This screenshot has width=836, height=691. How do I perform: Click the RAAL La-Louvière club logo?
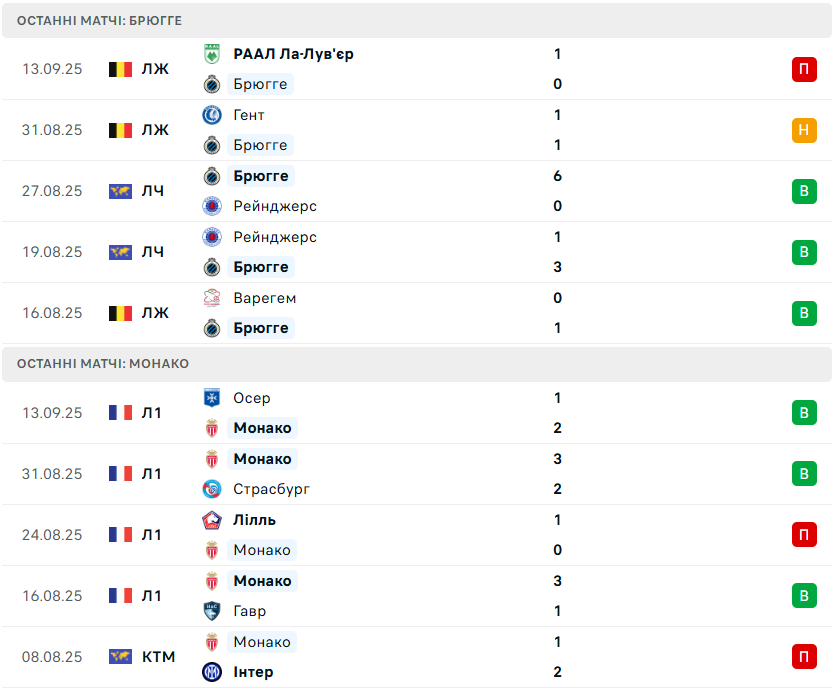212,54
